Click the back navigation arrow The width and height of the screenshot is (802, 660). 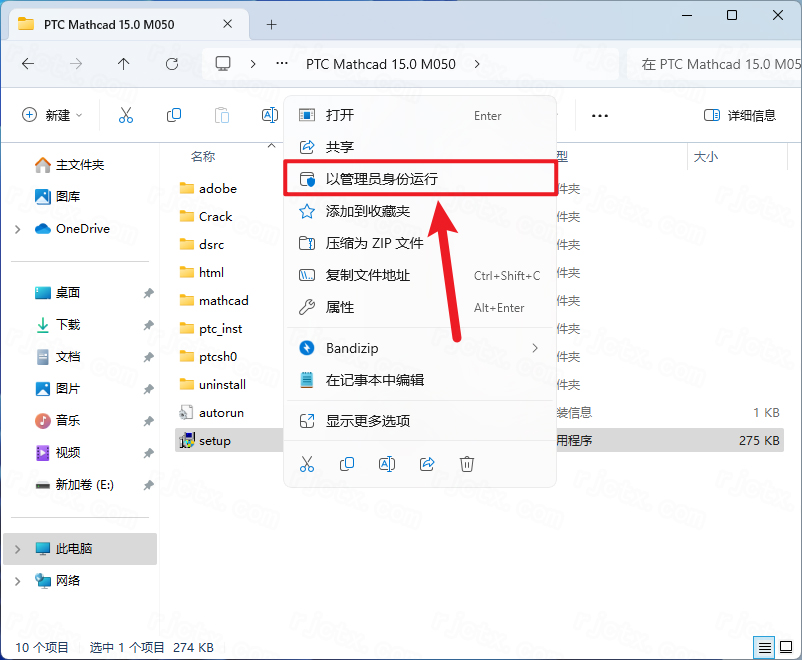tap(27, 63)
